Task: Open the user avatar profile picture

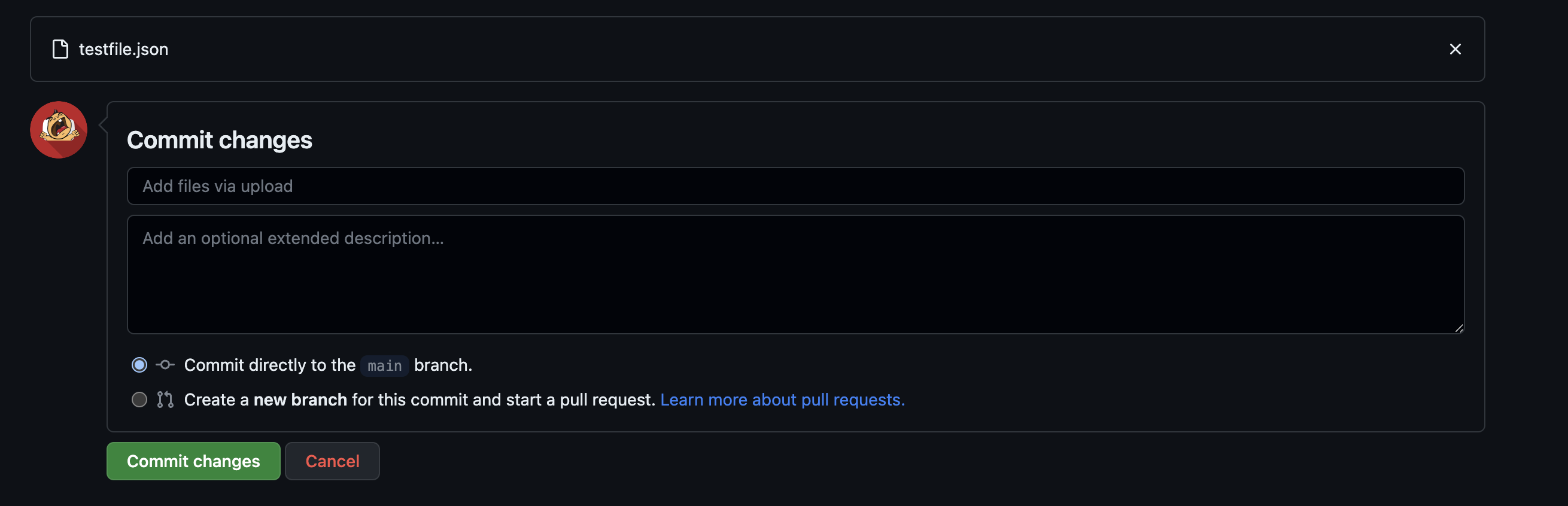Action: click(x=59, y=130)
